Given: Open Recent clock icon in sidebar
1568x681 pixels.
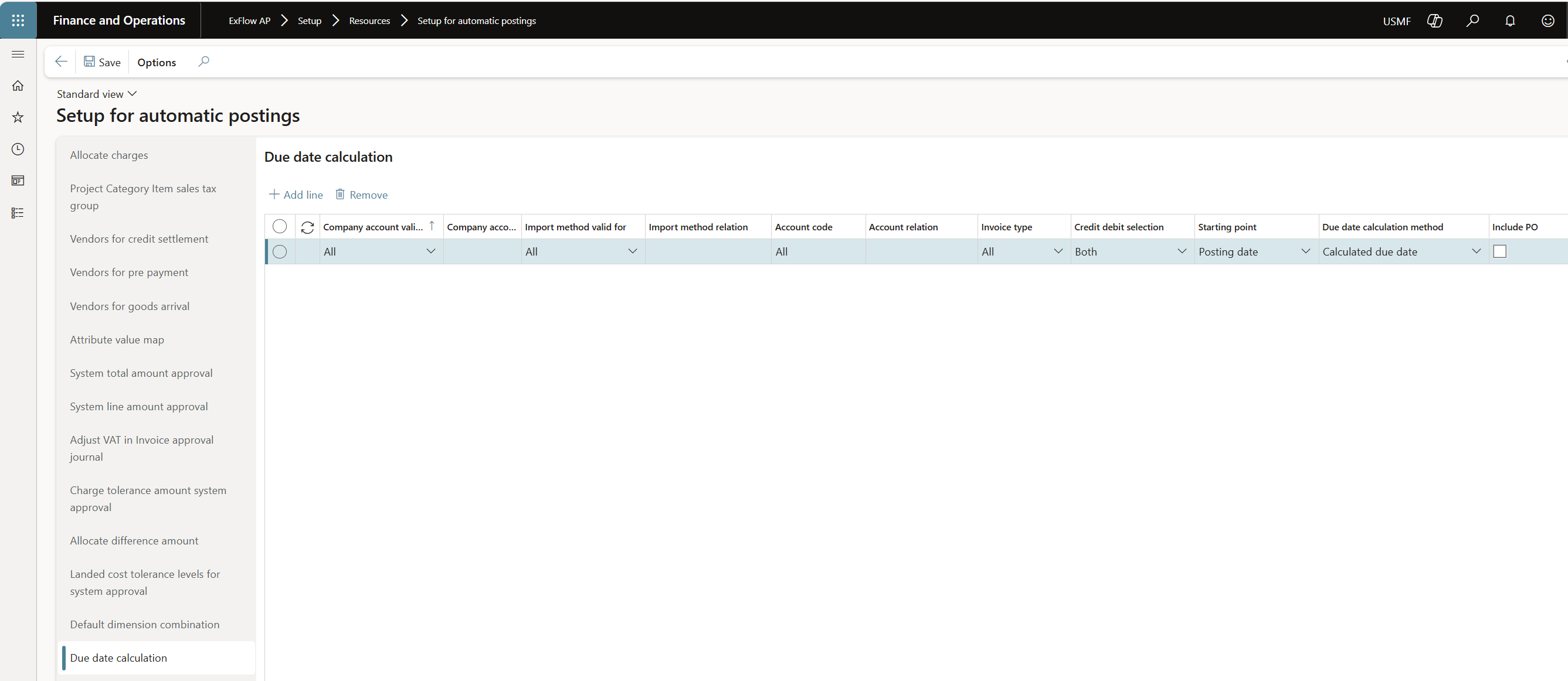Looking at the screenshot, I should point(18,149).
